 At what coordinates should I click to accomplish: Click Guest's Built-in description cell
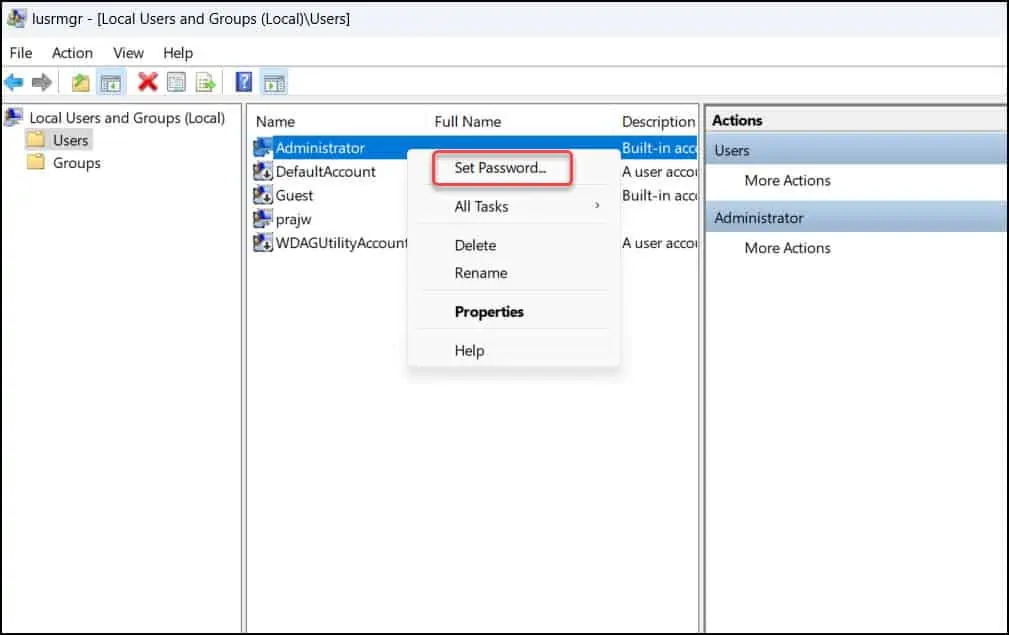[x=659, y=196]
